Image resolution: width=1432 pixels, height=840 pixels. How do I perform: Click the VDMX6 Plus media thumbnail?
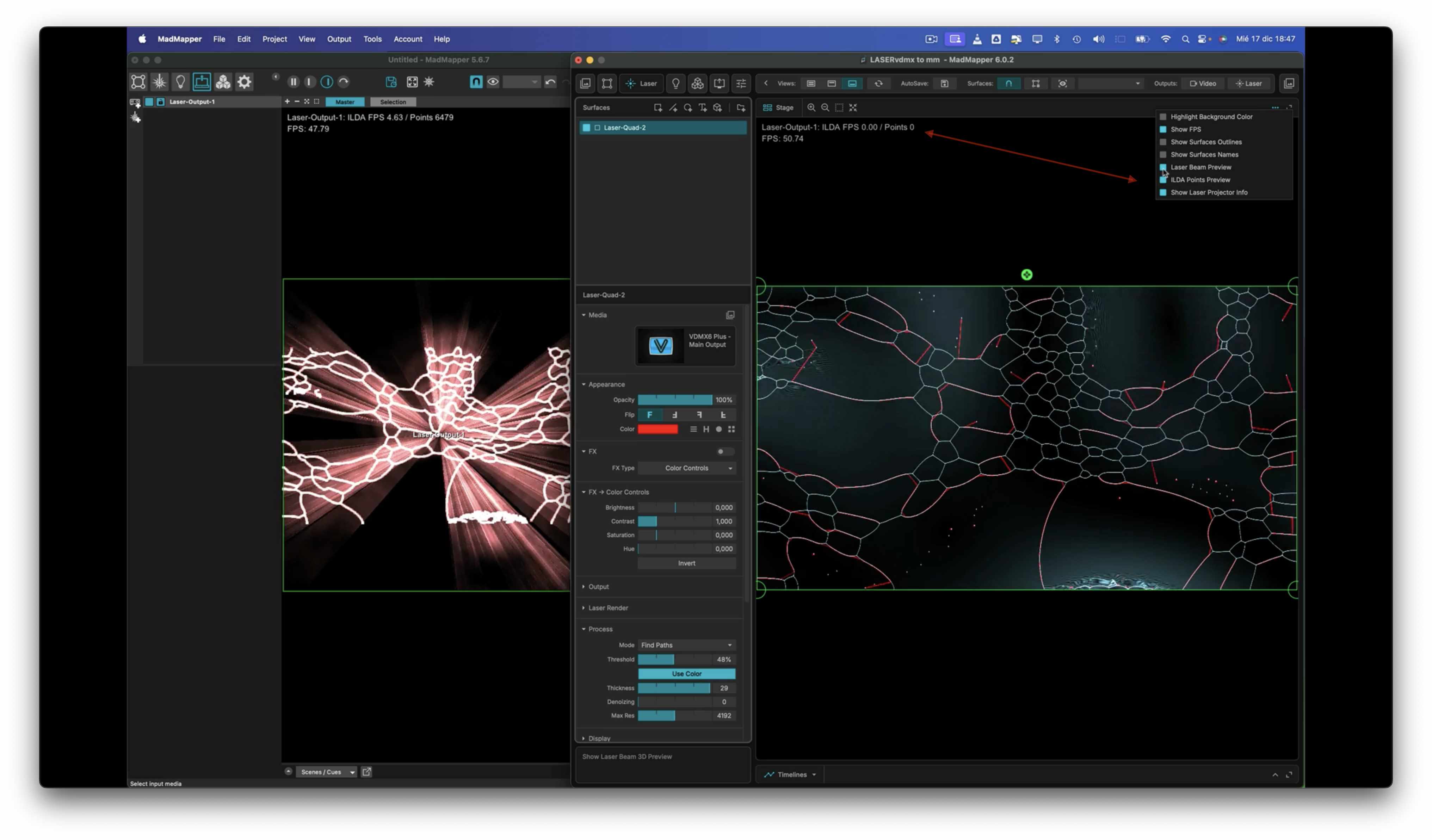point(660,346)
